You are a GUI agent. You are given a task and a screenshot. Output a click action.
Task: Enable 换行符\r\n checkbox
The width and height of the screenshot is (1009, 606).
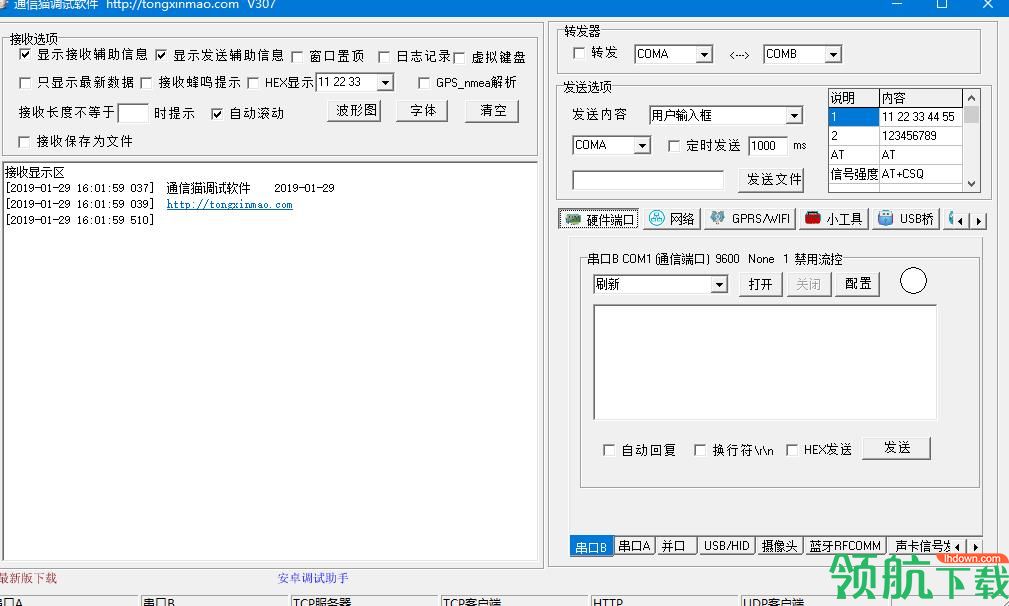pyautogui.click(x=699, y=450)
